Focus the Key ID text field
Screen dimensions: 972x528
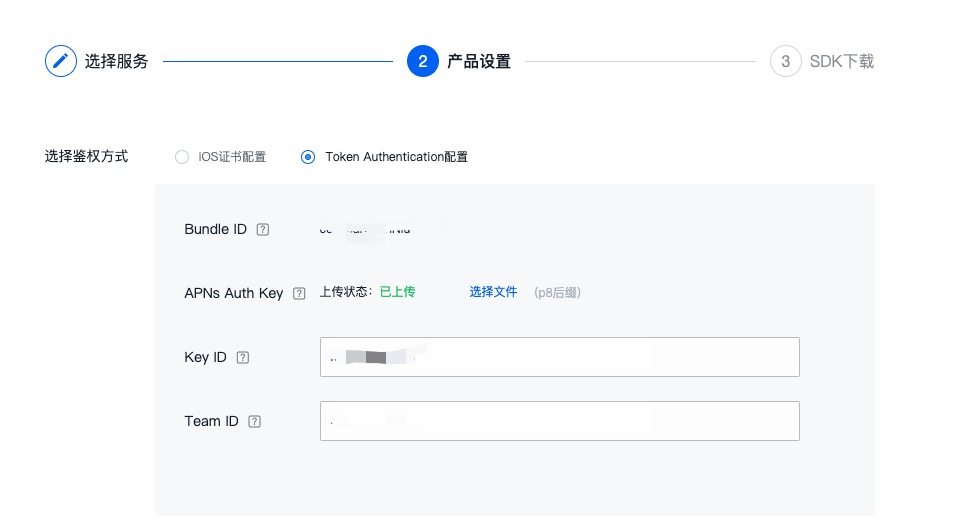(560, 357)
